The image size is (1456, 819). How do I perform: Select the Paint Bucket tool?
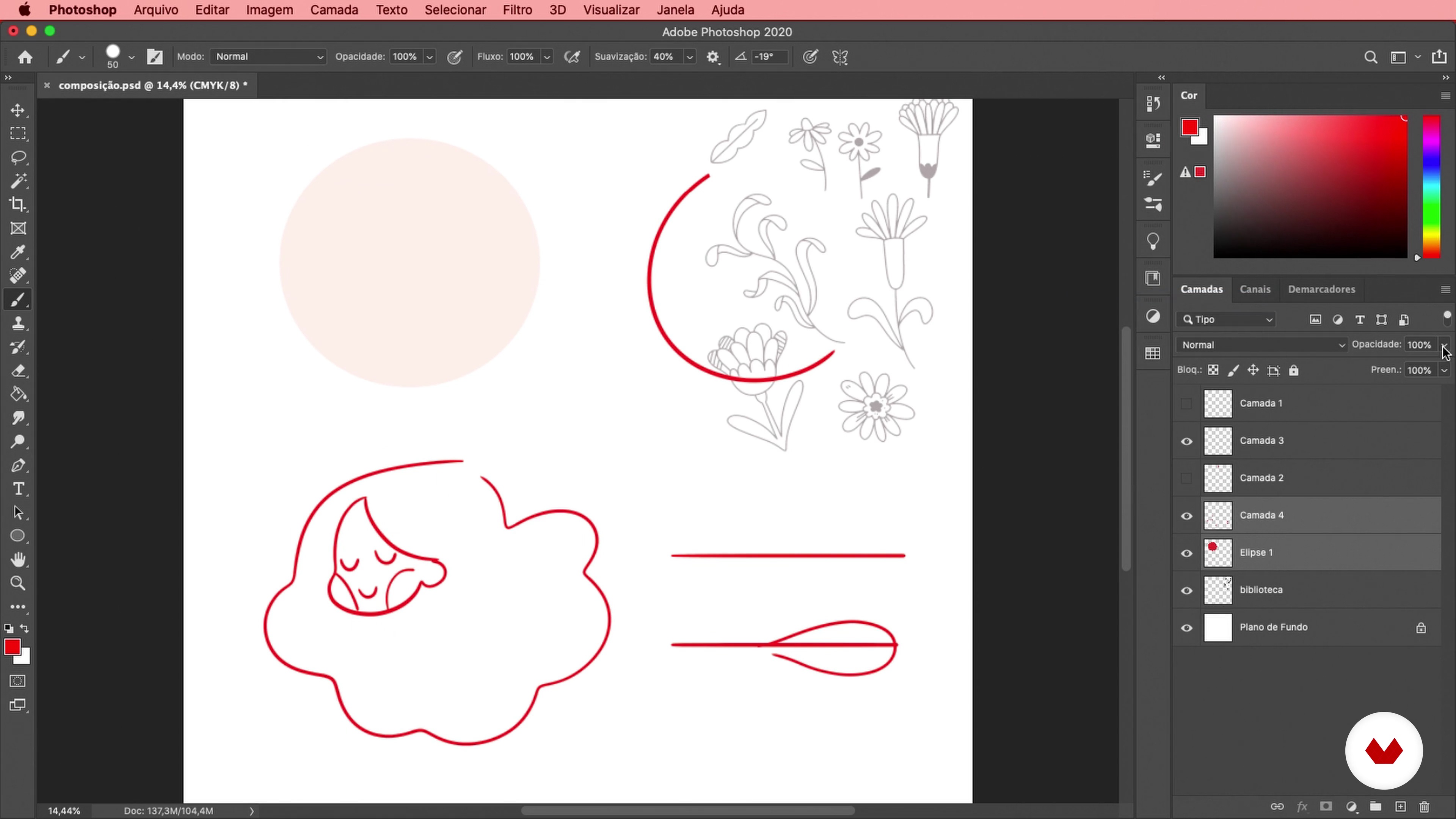[18, 394]
